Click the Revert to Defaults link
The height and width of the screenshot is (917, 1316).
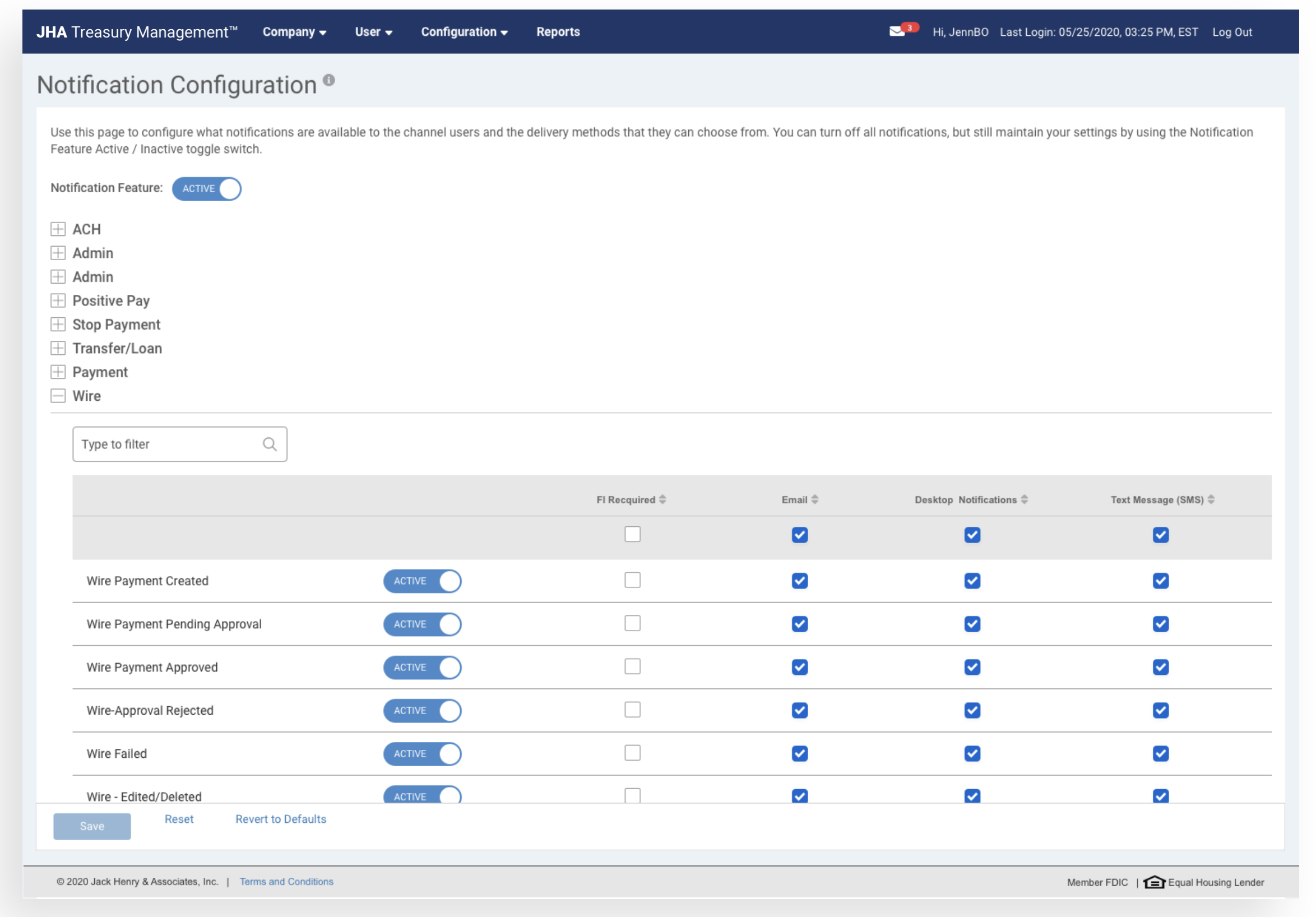(x=280, y=819)
